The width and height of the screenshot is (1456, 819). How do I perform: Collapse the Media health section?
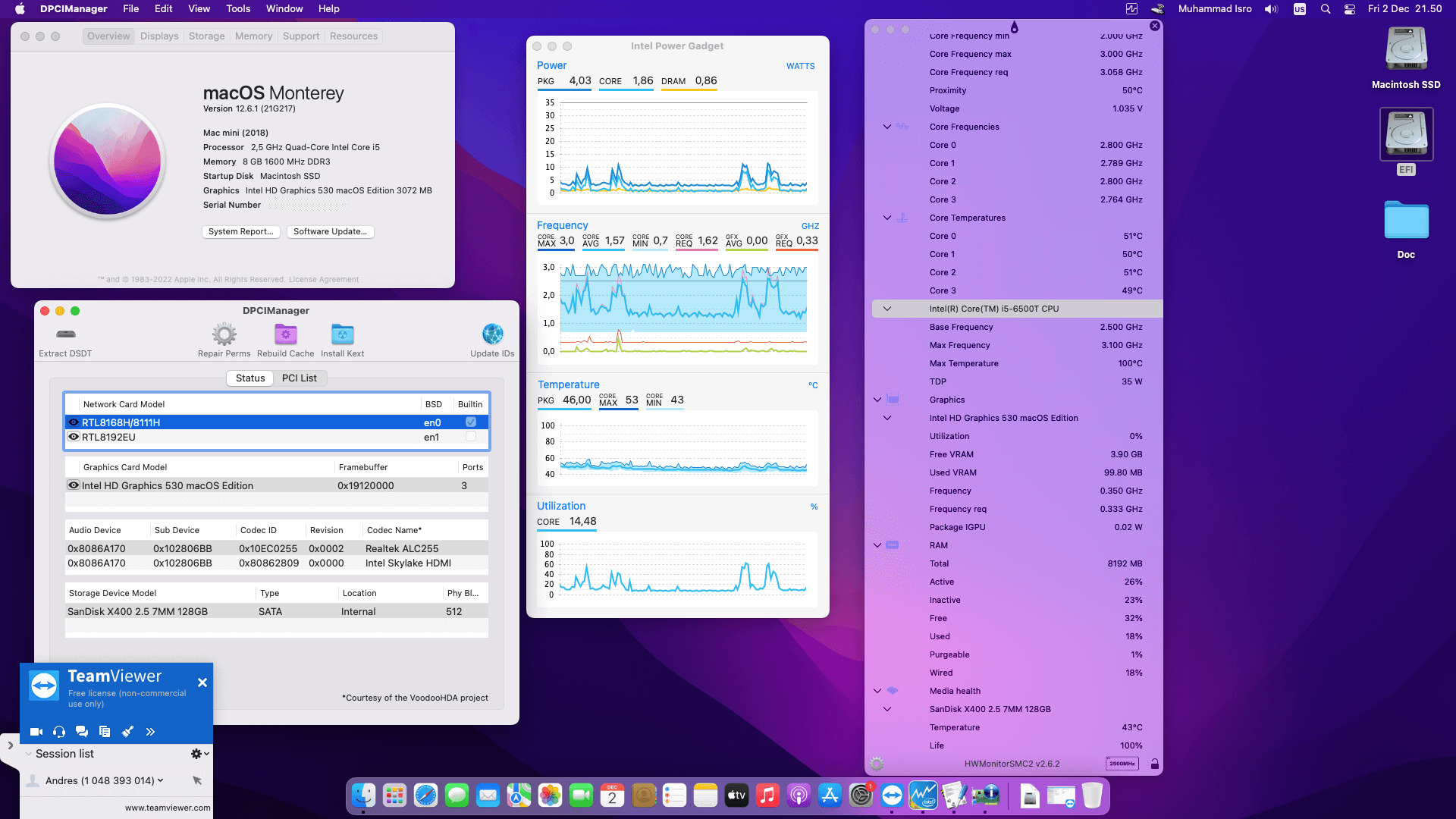point(877,691)
